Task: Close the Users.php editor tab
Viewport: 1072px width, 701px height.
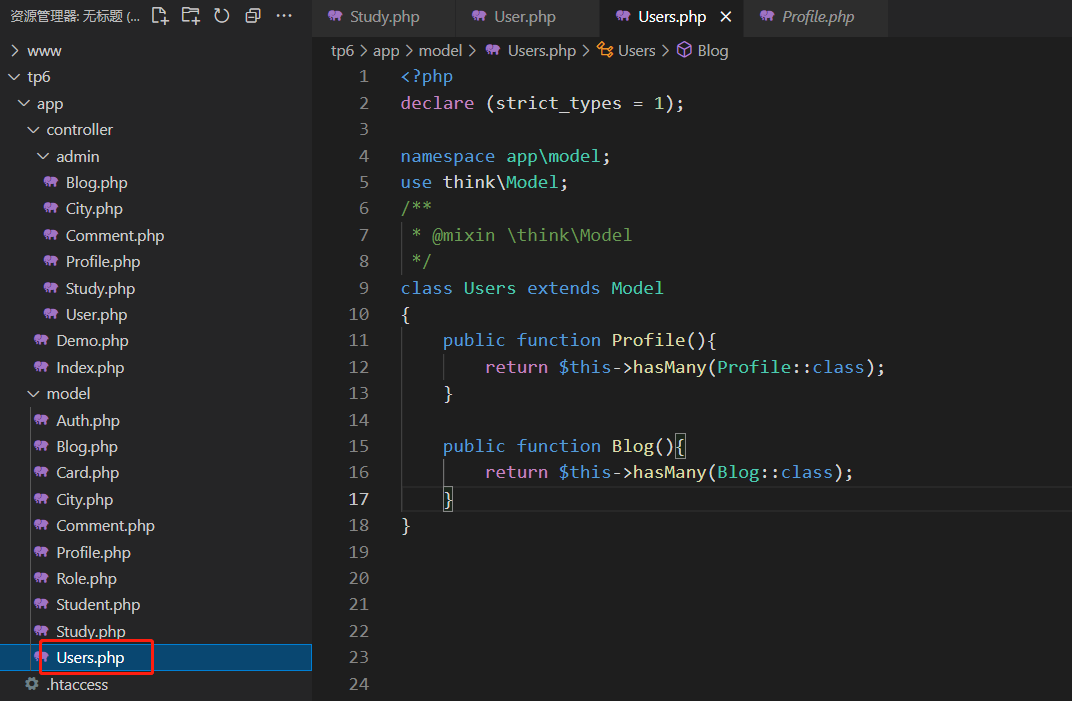Action: (x=726, y=16)
